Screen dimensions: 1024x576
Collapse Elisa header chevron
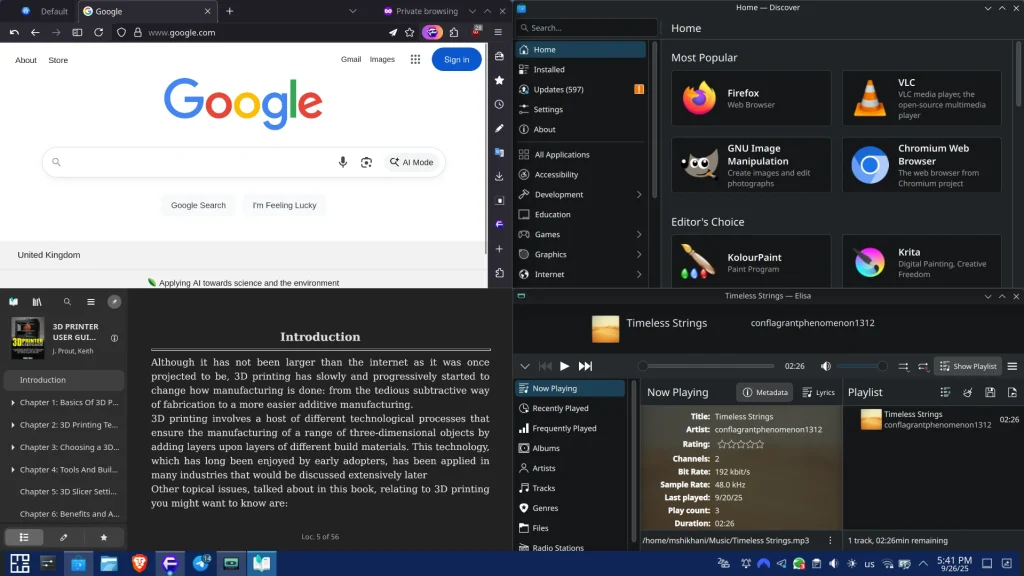tap(524, 366)
